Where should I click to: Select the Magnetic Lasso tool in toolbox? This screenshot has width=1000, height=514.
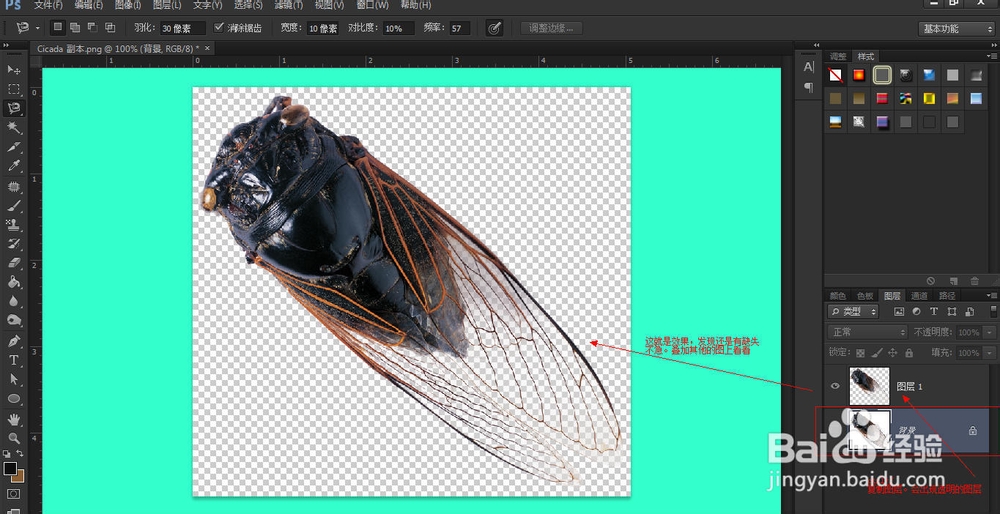pos(13,108)
